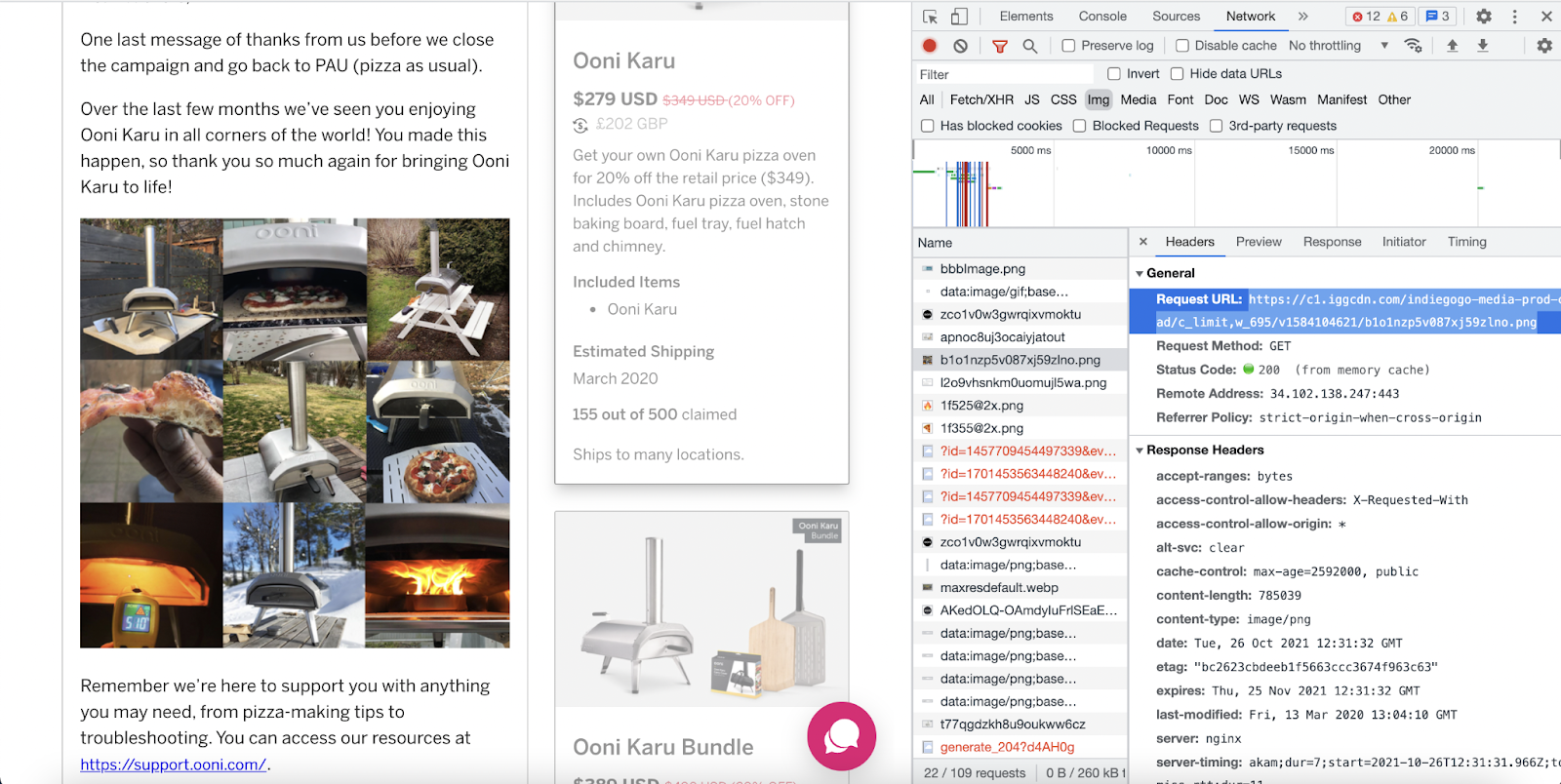Check the 3rd-party requests checkbox
This screenshot has height=784, width=1561.
click(x=1216, y=126)
